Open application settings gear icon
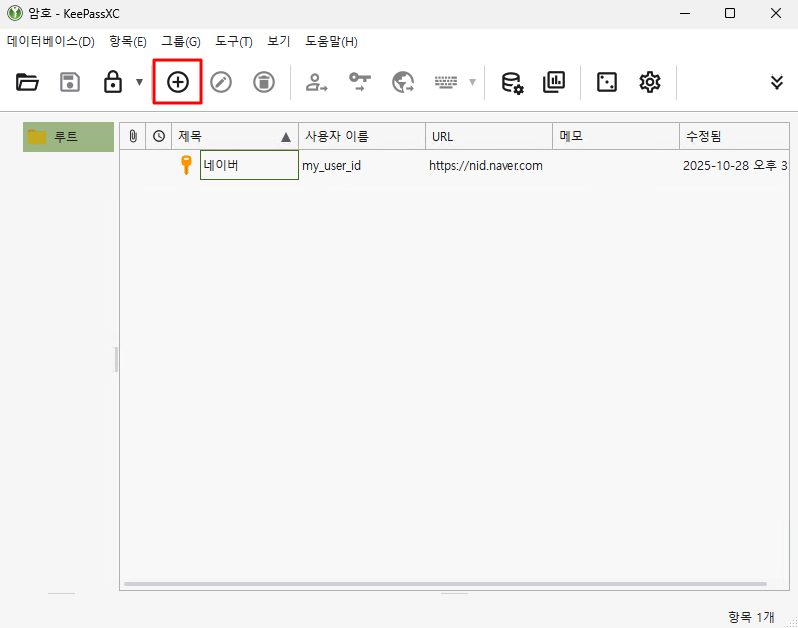 pyautogui.click(x=650, y=82)
